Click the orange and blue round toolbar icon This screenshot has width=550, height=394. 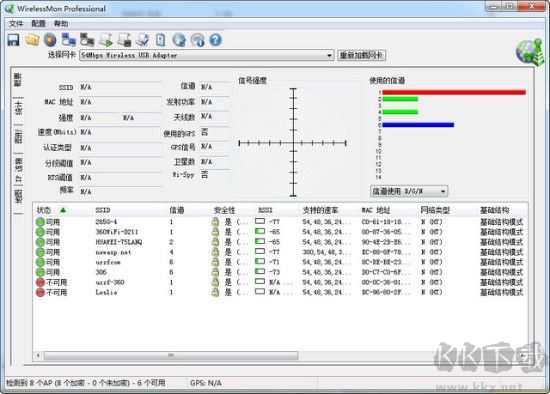(50, 40)
